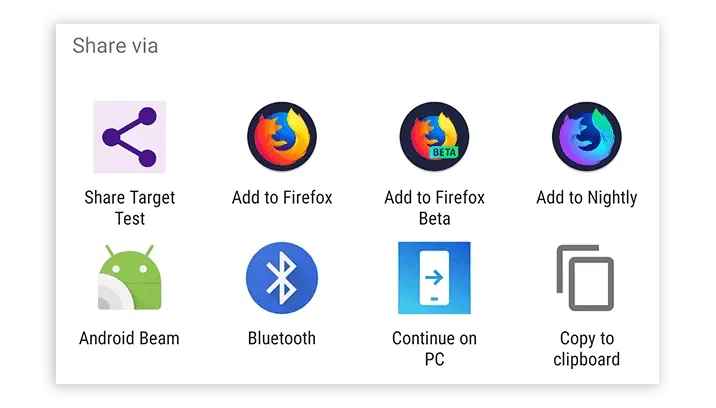Click the 'Bluetooth' text label
716x408 pixels.
282,339
